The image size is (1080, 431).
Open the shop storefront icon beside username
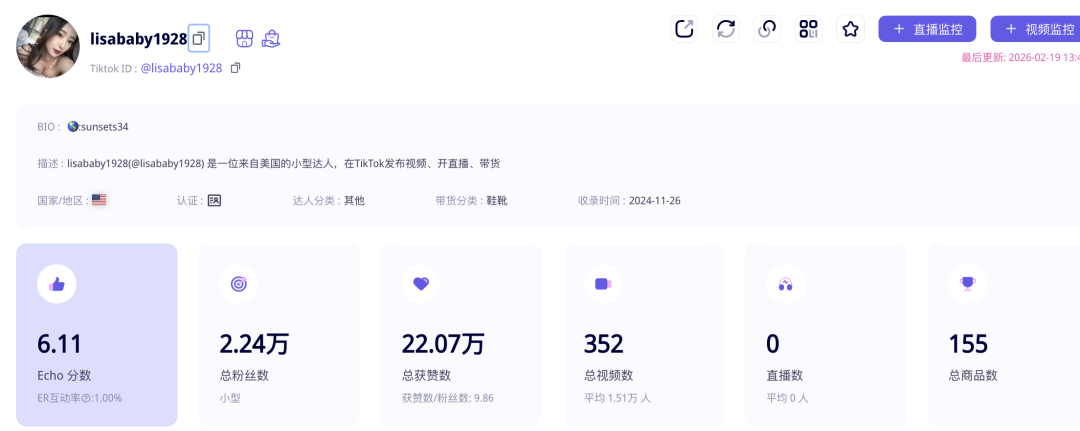tap(245, 39)
